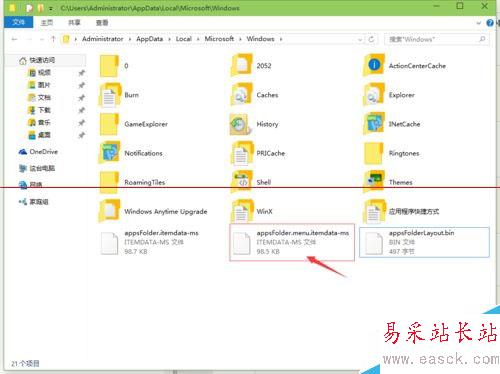Open the Ringtones folder
Viewport: 500px width, 374px height.
[391, 153]
